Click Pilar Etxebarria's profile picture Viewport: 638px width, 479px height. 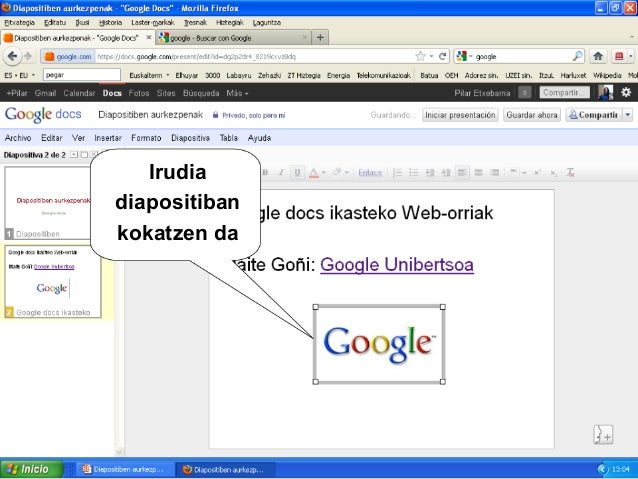[x=605, y=93]
